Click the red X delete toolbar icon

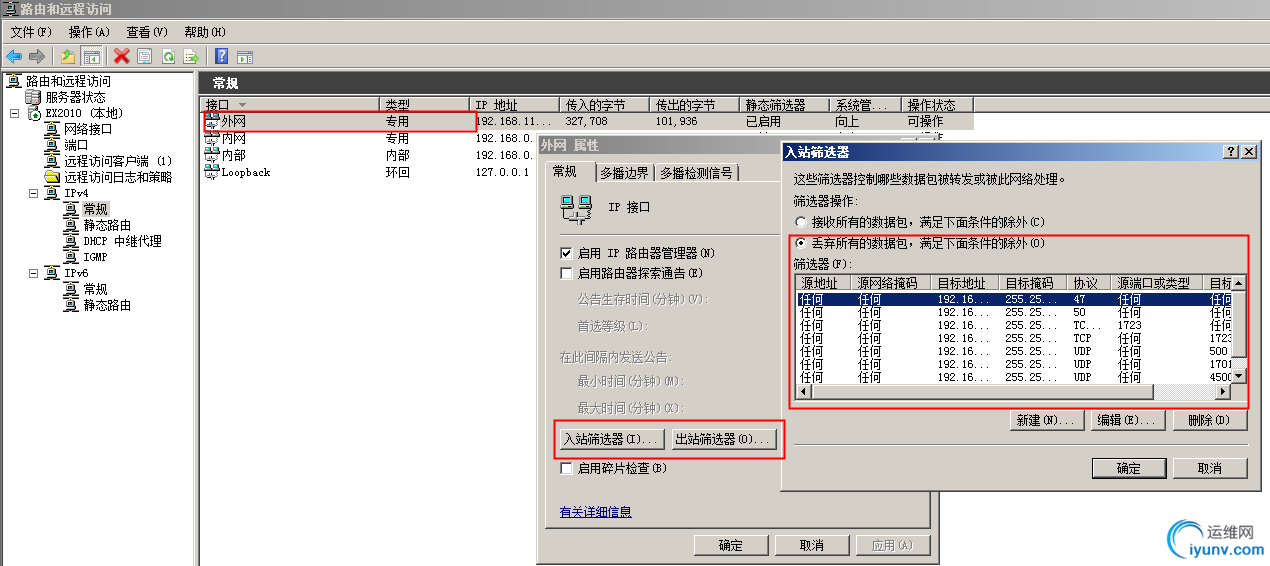pos(122,57)
